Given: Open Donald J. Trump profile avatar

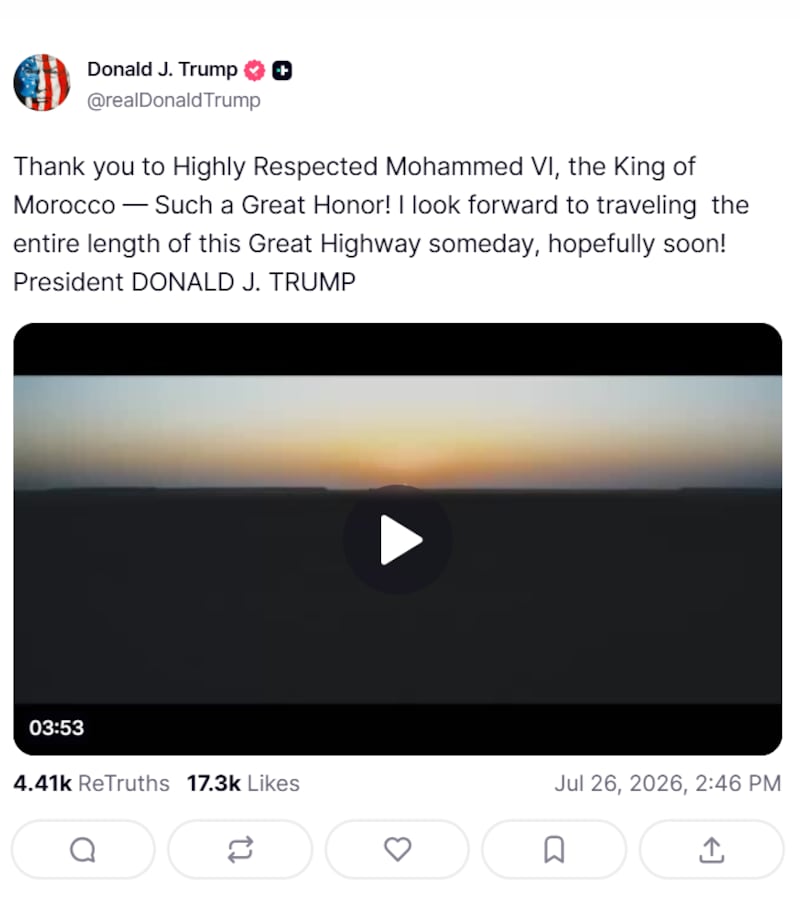Looking at the screenshot, I should [42, 83].
